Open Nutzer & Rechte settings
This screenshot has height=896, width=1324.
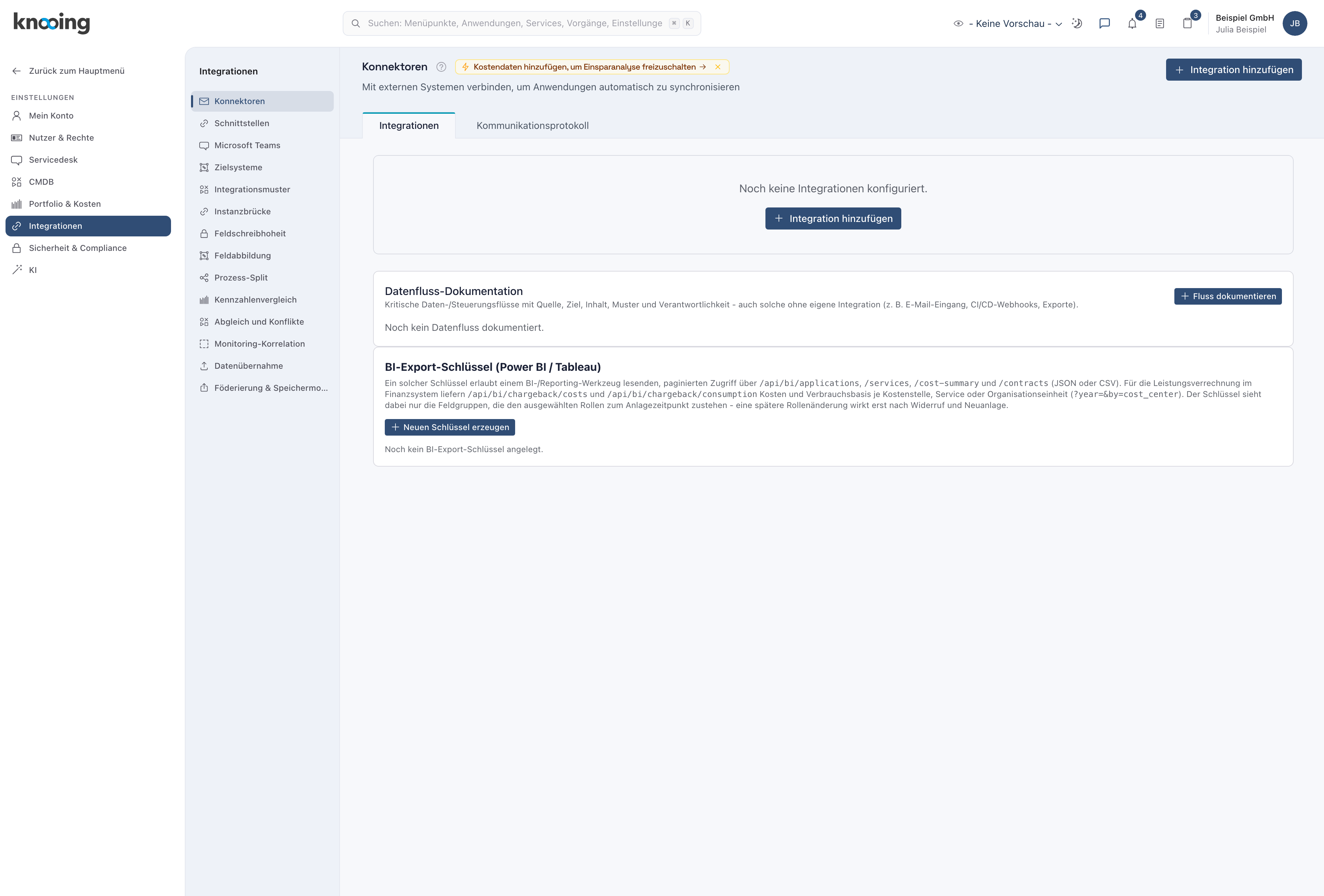point(88,138)
